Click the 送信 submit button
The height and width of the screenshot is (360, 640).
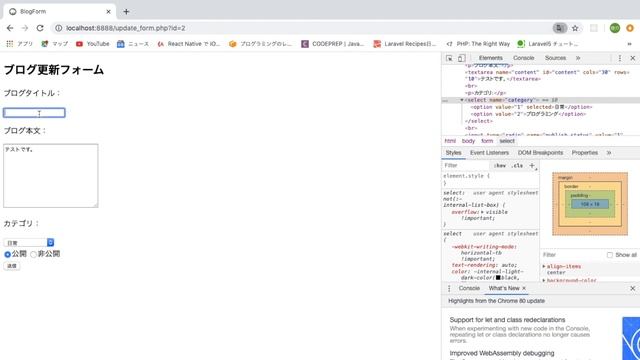pyautogui.click(x=11, y=266)
